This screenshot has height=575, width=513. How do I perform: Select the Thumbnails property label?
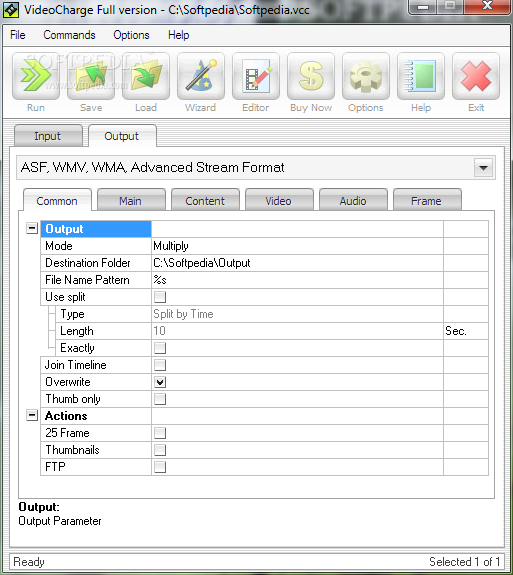pos(72,450)
